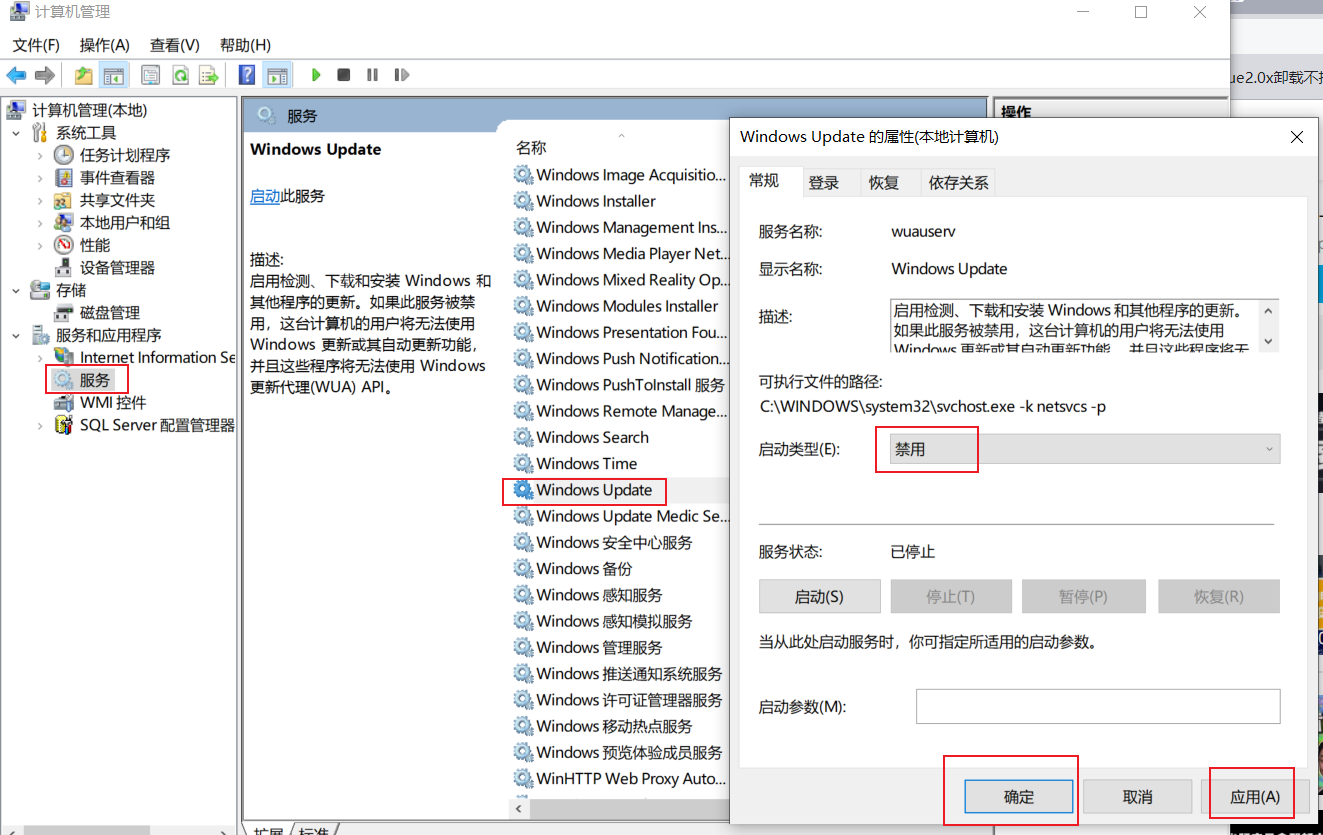This screenshot has height=835, width=1323.
Task: Expand the 共享文件夹 node
Action: coord(40,200)
